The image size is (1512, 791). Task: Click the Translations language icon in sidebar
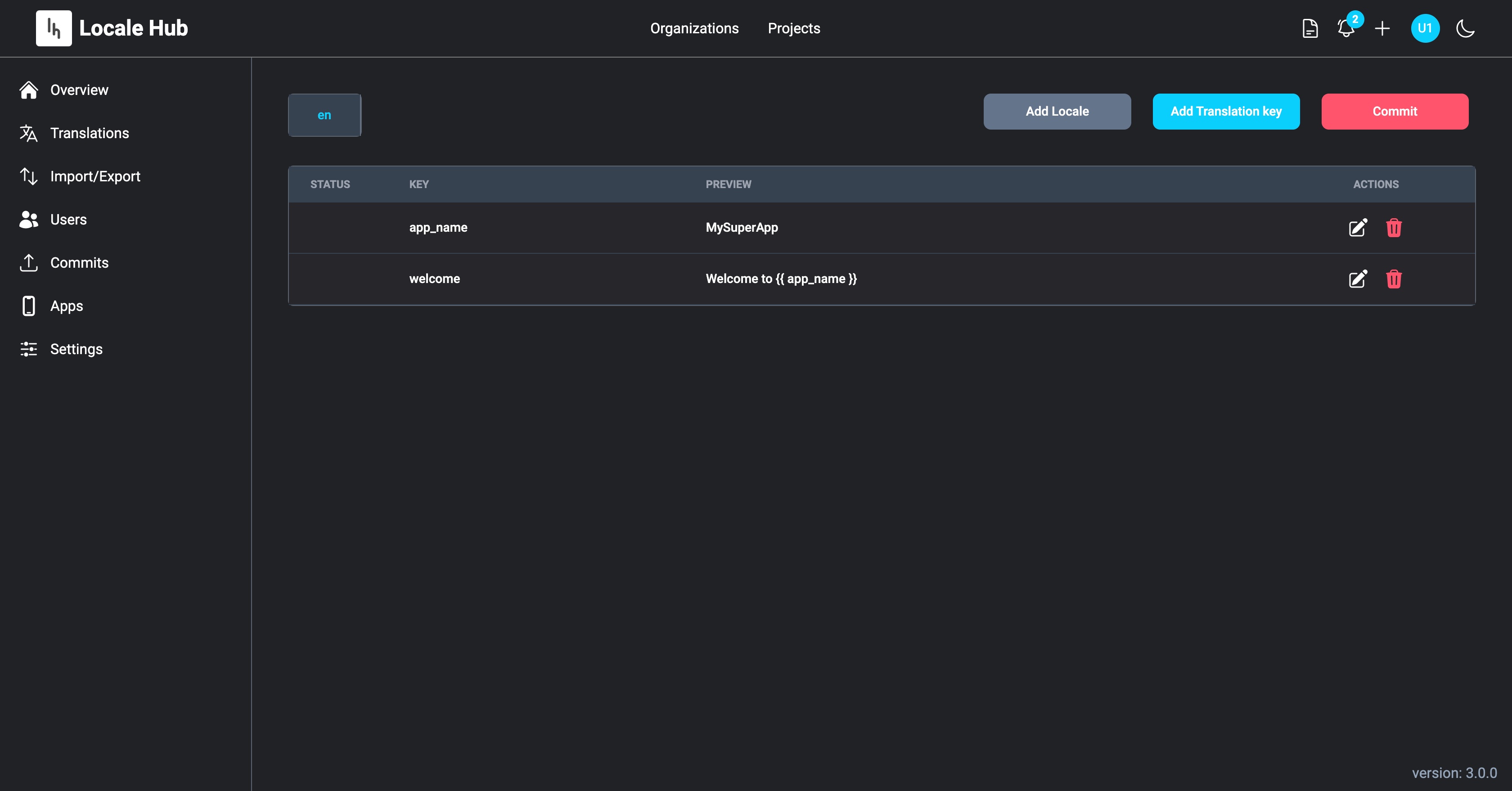28,133
